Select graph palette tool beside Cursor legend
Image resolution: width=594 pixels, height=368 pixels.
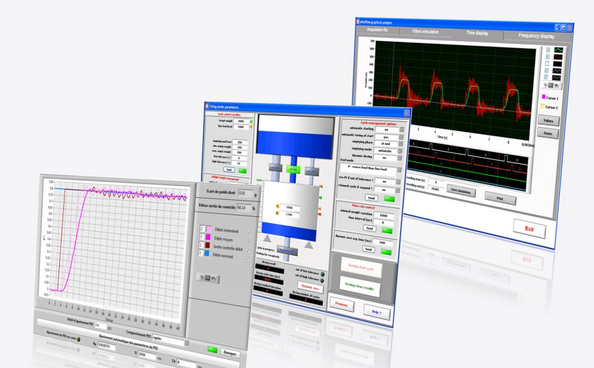[x=551, y=86]
